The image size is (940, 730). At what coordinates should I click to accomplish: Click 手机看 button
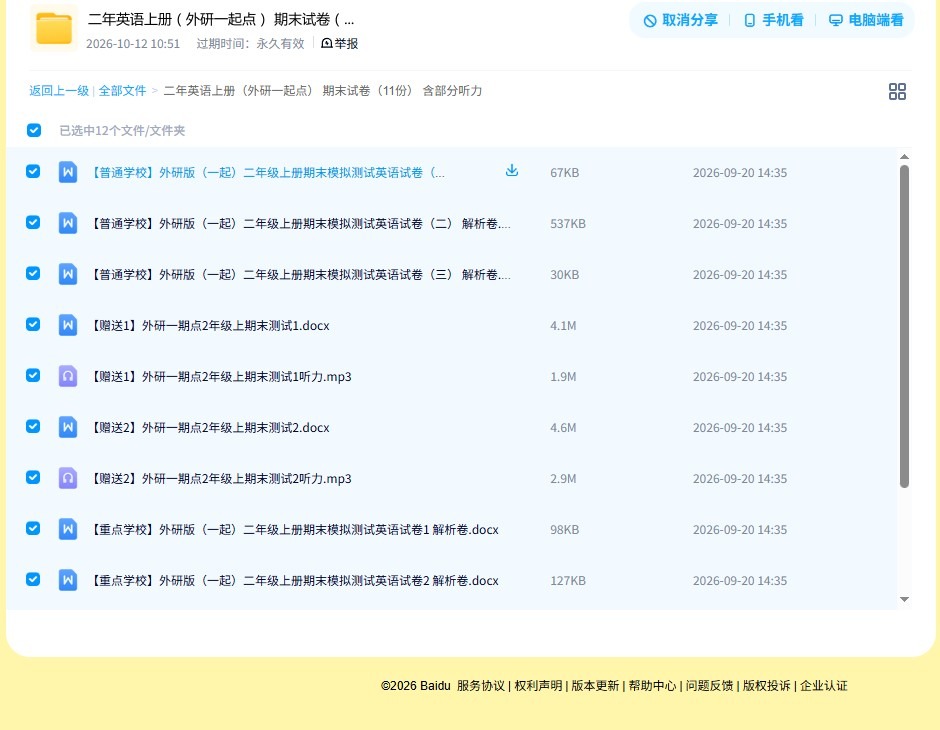pyautogui.click(x=773, y=20)
